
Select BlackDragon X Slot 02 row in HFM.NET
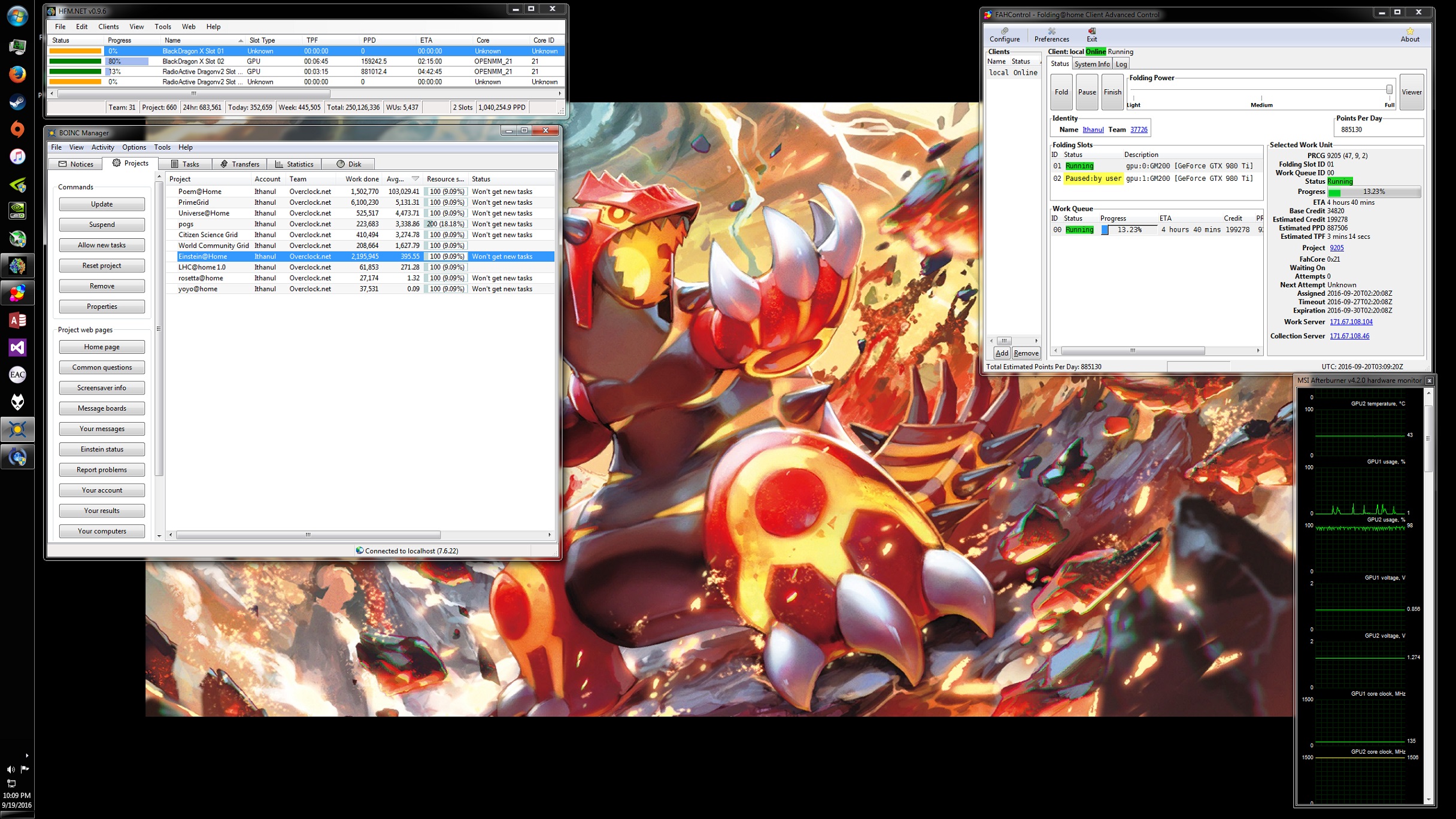[x=306, y=62]
